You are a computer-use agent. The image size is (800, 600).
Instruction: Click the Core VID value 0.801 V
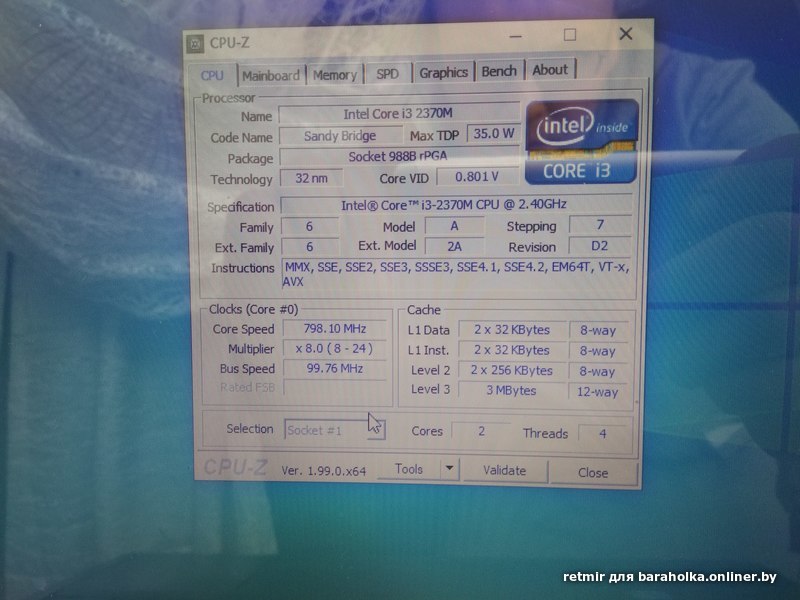(477, 177)
